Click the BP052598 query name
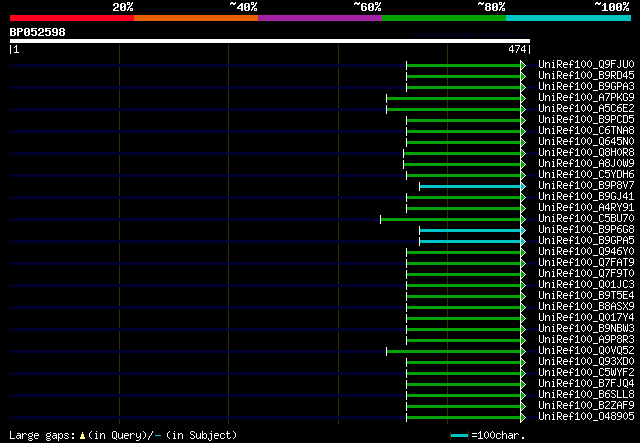The image size is (640, 443). [x=38, y=32]
